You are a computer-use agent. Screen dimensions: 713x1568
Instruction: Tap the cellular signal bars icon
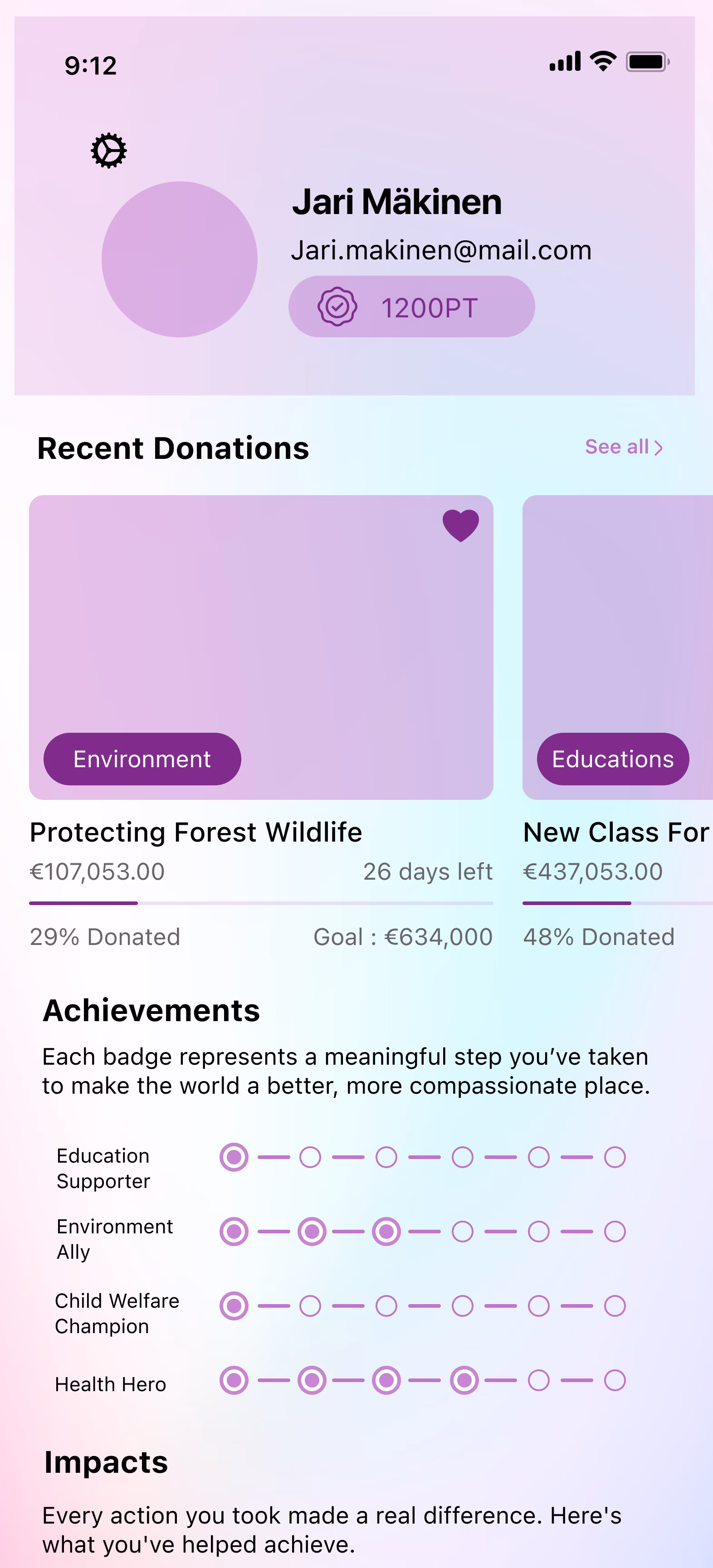point(565,62)
